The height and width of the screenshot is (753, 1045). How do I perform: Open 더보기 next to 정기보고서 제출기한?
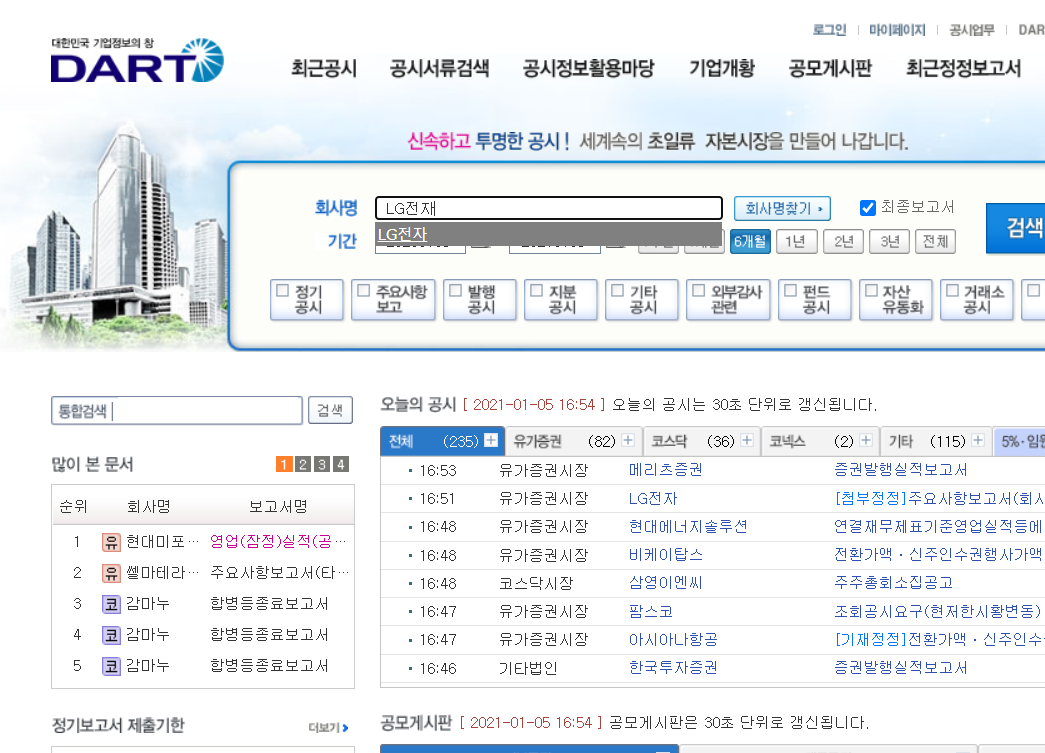(x=329, y=728)
